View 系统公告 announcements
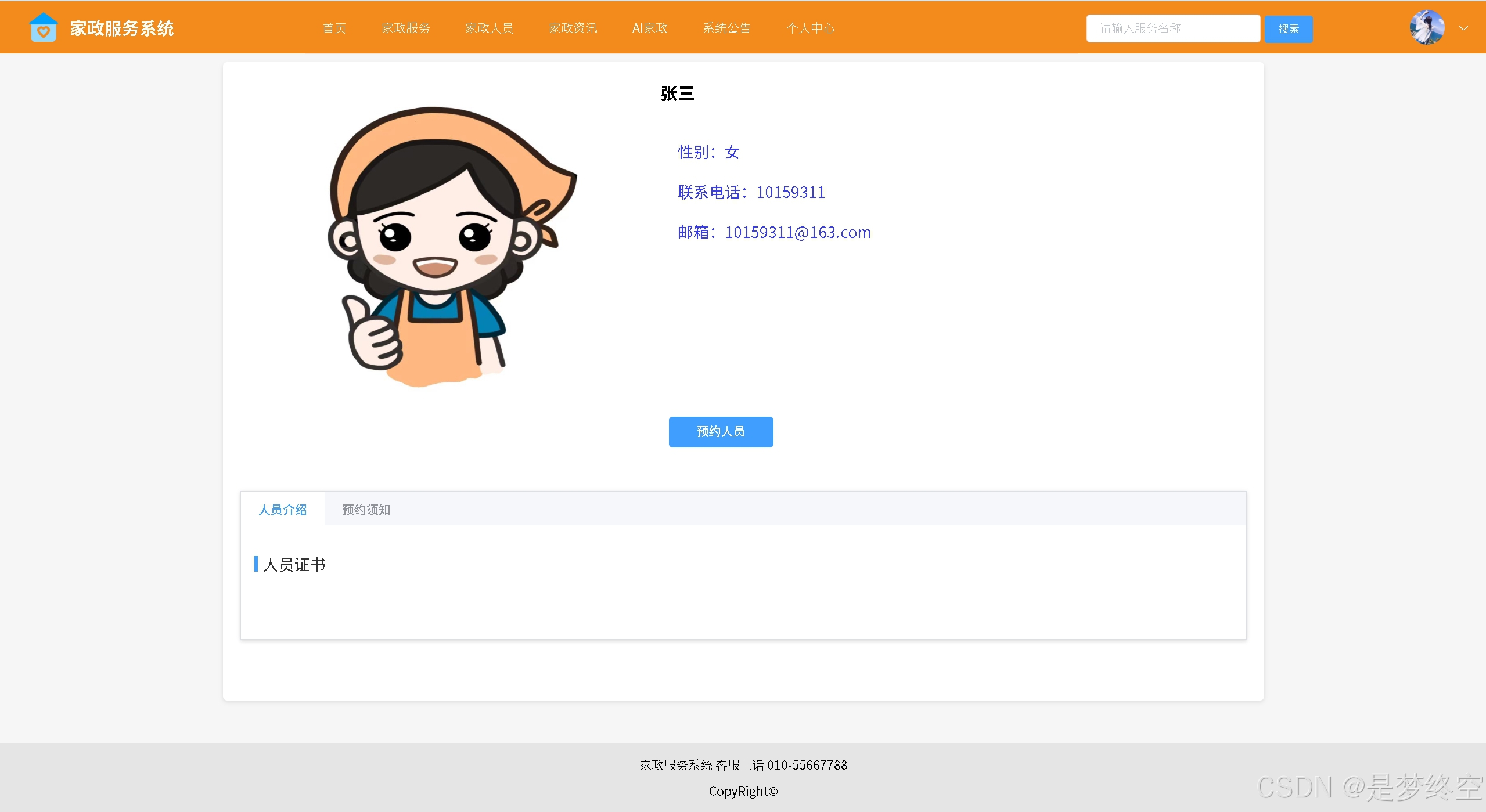 726,28
